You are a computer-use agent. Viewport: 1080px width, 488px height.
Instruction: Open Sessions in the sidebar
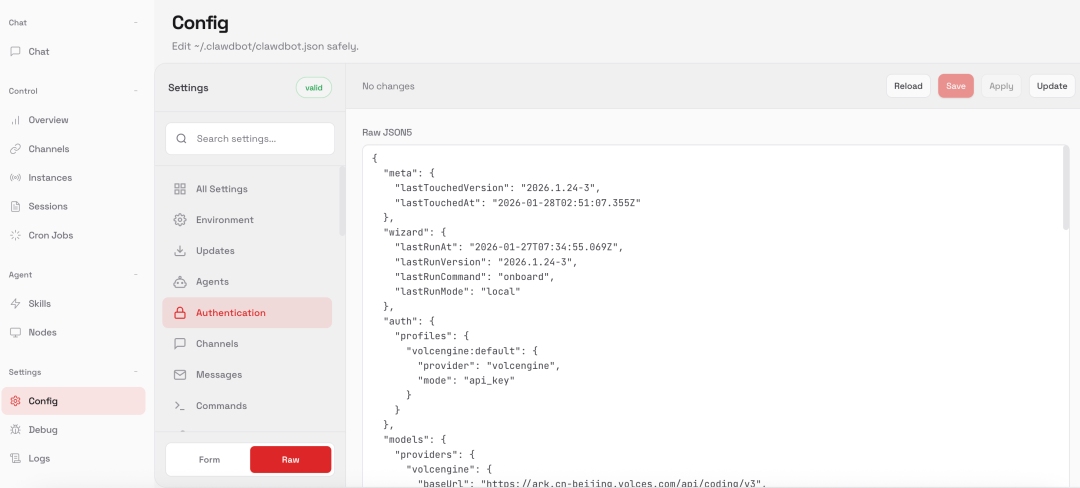[73, 206]
